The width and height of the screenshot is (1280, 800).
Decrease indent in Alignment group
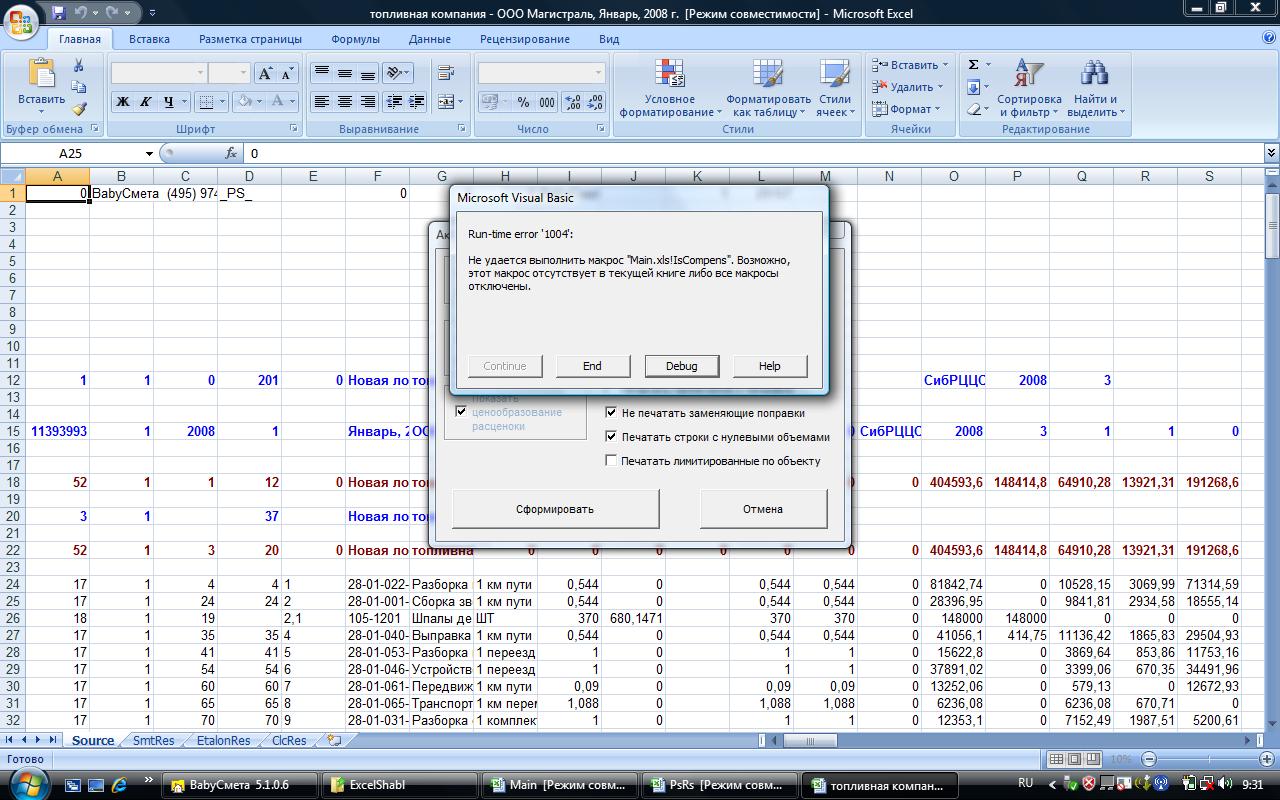pyautogui.click(x=393, y=102)
